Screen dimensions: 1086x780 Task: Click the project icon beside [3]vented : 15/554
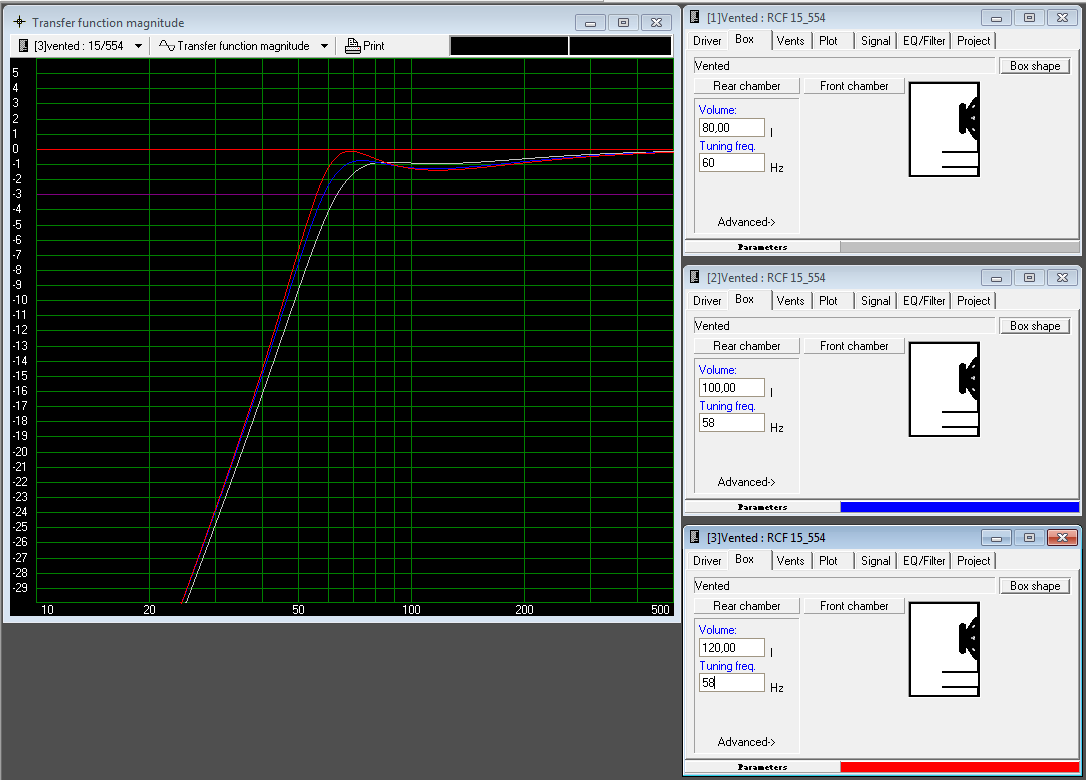click(23, 46)
